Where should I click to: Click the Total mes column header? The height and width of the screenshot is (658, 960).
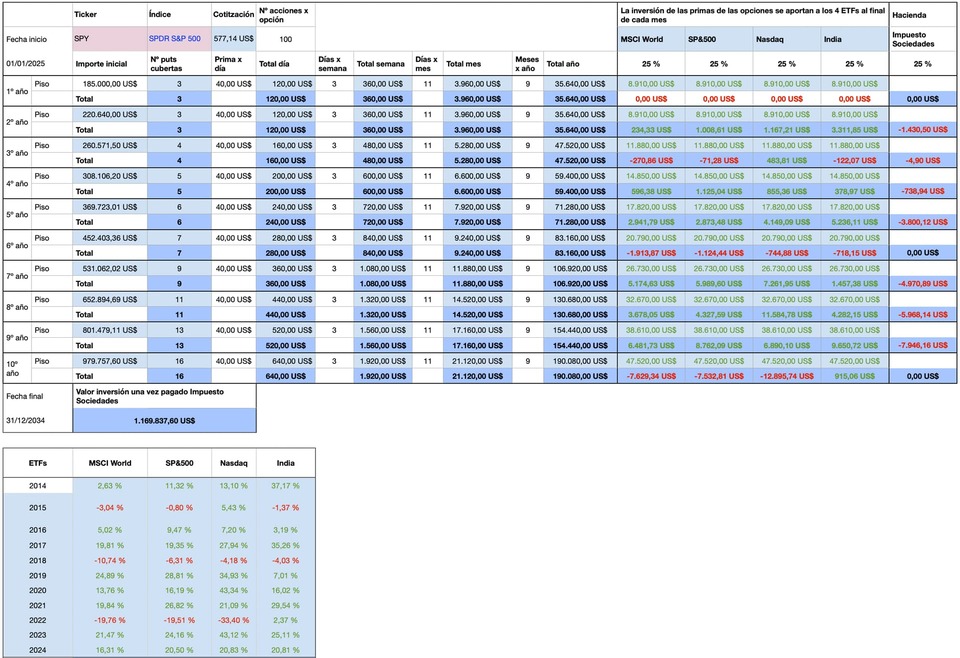[x=478, y=64]
